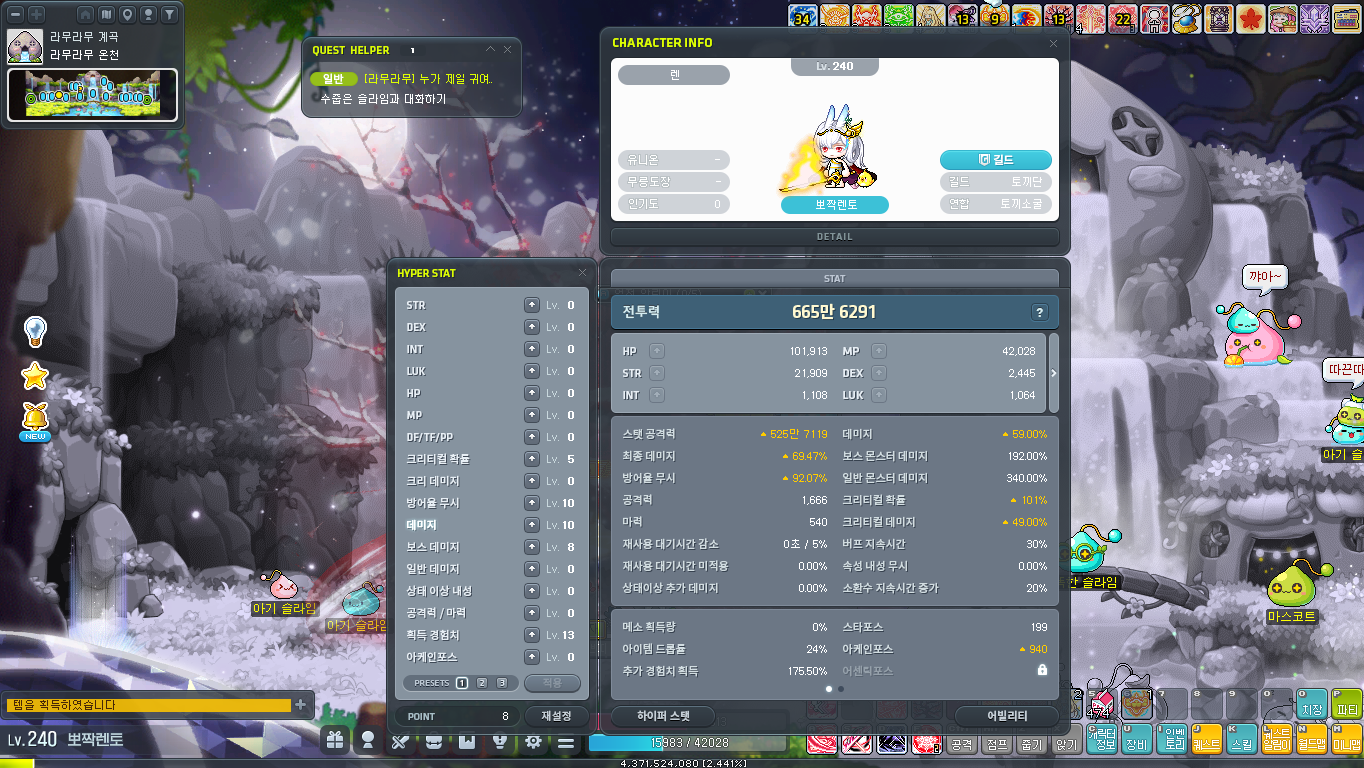Screen dimensions: 1364x768
Task: Select Hyper Stat preset 1
Action: (x=462, y=683)
